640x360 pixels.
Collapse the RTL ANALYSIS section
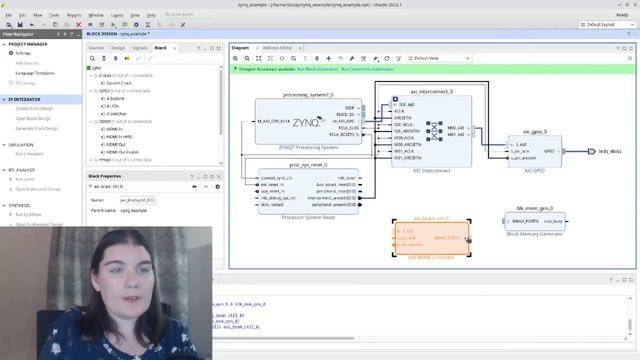tap(4, 170)
